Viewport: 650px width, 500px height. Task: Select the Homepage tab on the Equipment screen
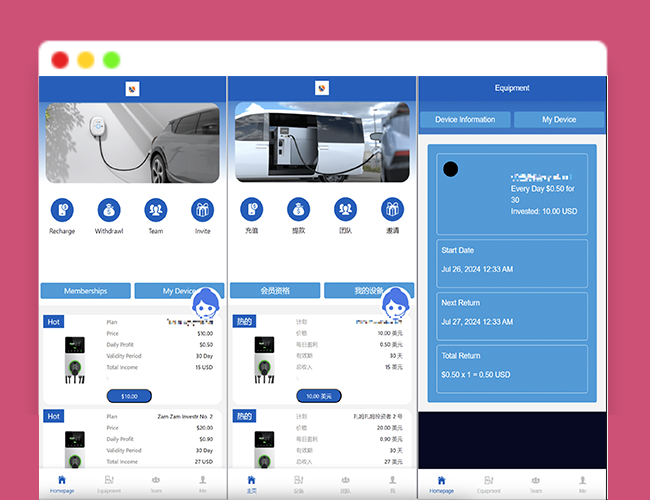click(x=441, y=484)
